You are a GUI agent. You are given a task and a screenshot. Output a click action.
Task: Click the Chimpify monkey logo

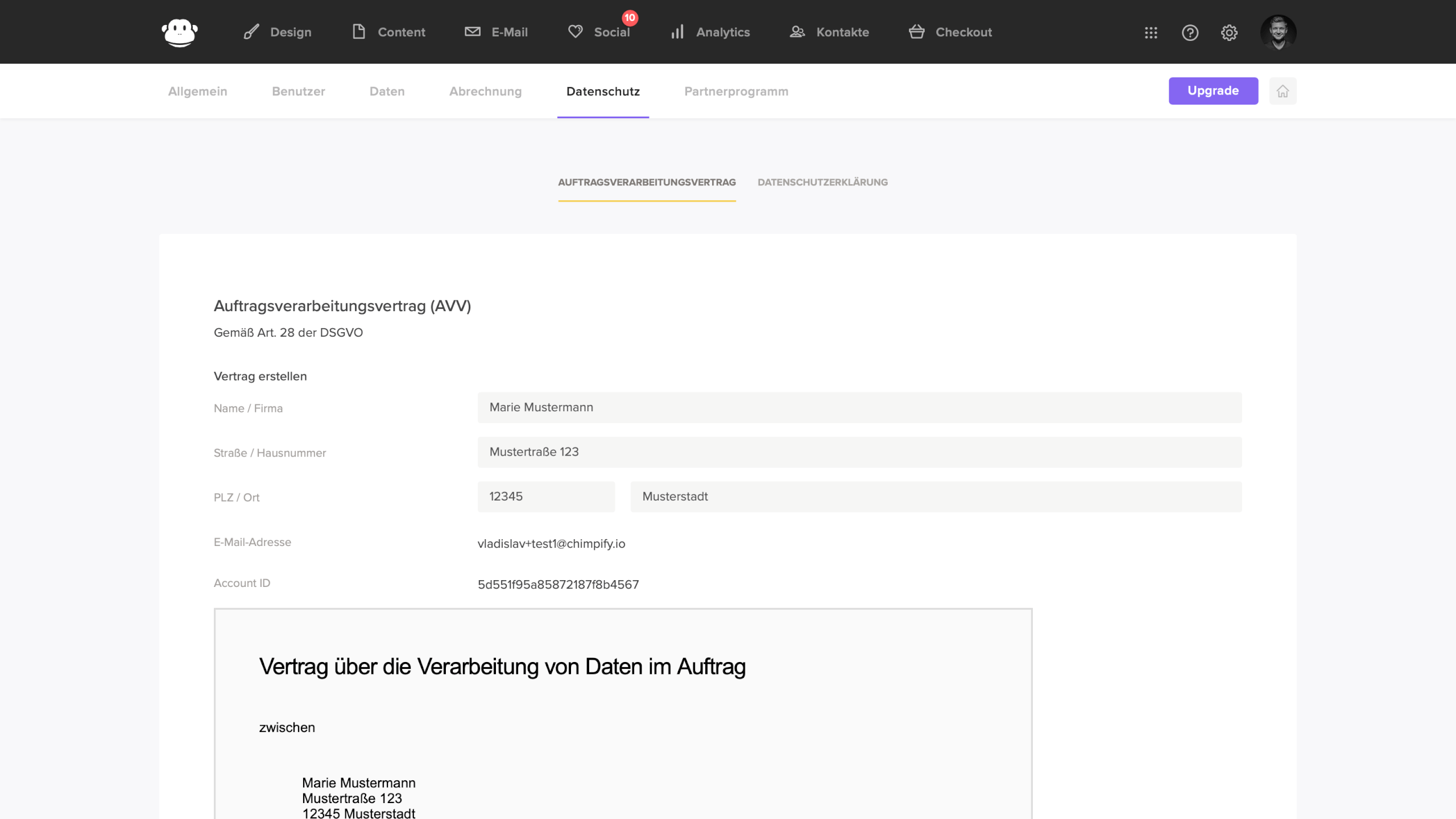point(180,32)
